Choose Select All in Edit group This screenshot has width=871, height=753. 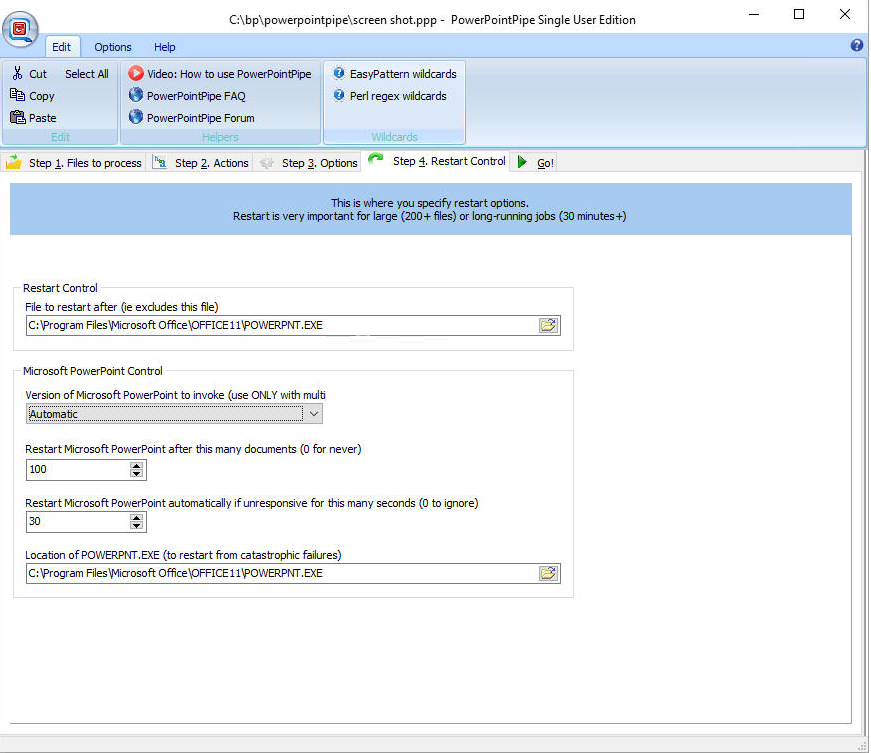pyautogui.click(x=87, y=74)
